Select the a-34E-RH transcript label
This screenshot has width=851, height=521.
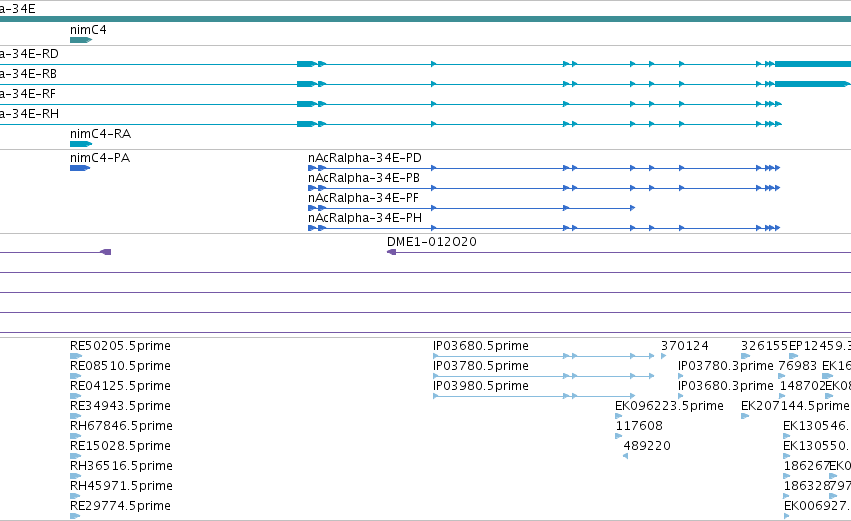[x=29, y=114]
